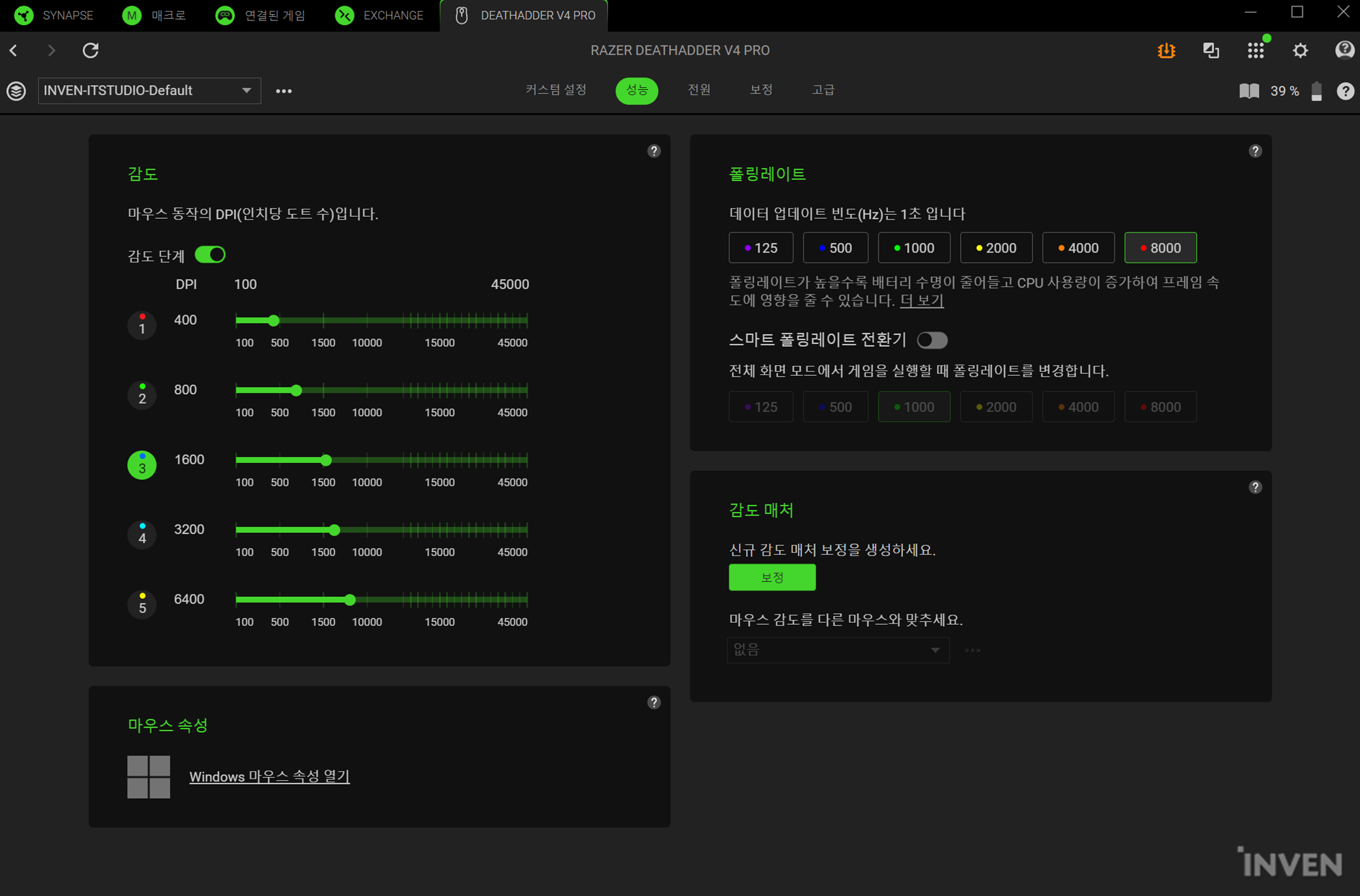The height and width of the screenshot is (896, 1360).
Task: Set polling rate to 1000 Hz
Action: 914,247
